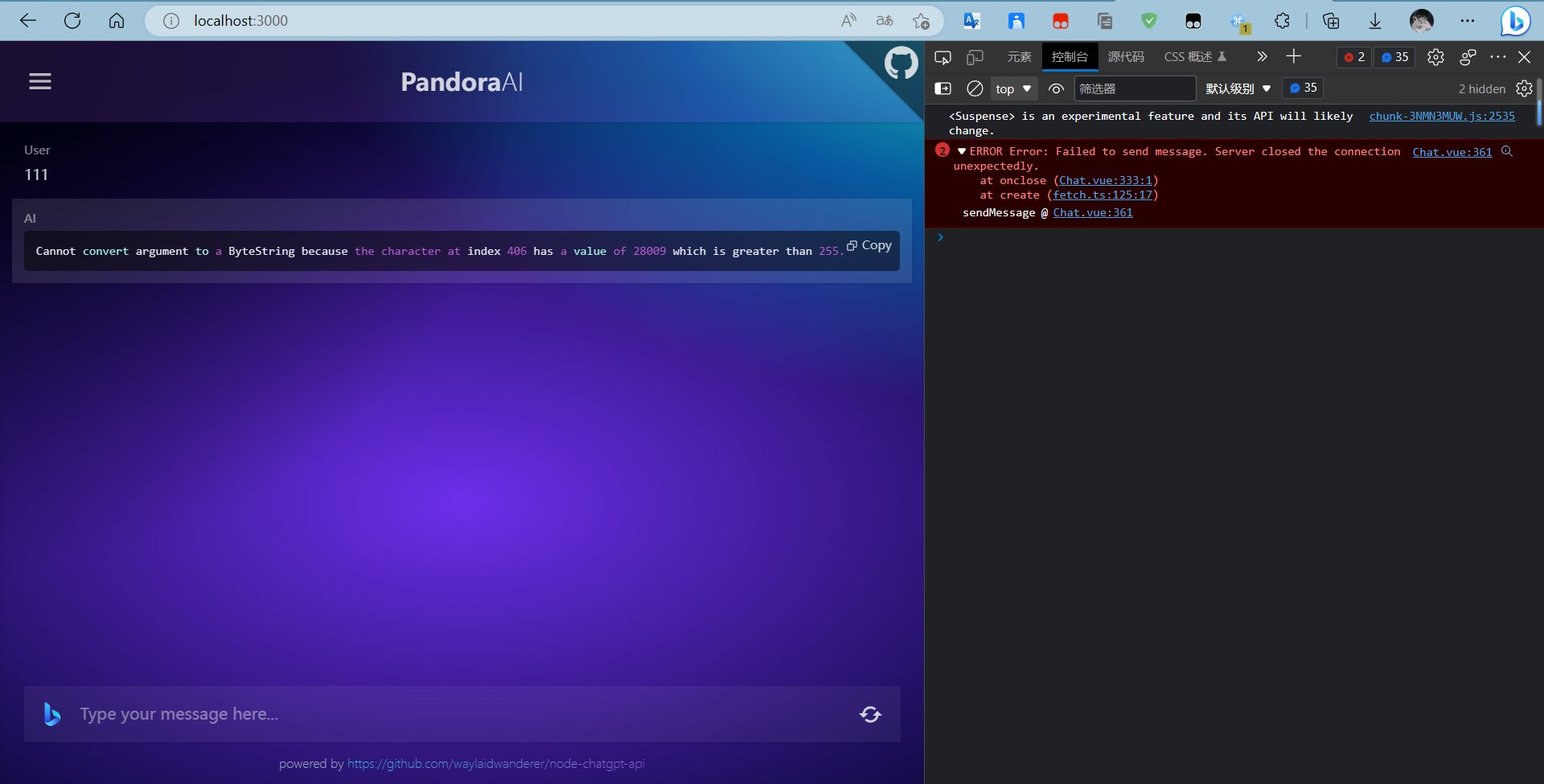Reload the page with the refresh icon
Screen dimensions: 1544x784
[72, 21]
